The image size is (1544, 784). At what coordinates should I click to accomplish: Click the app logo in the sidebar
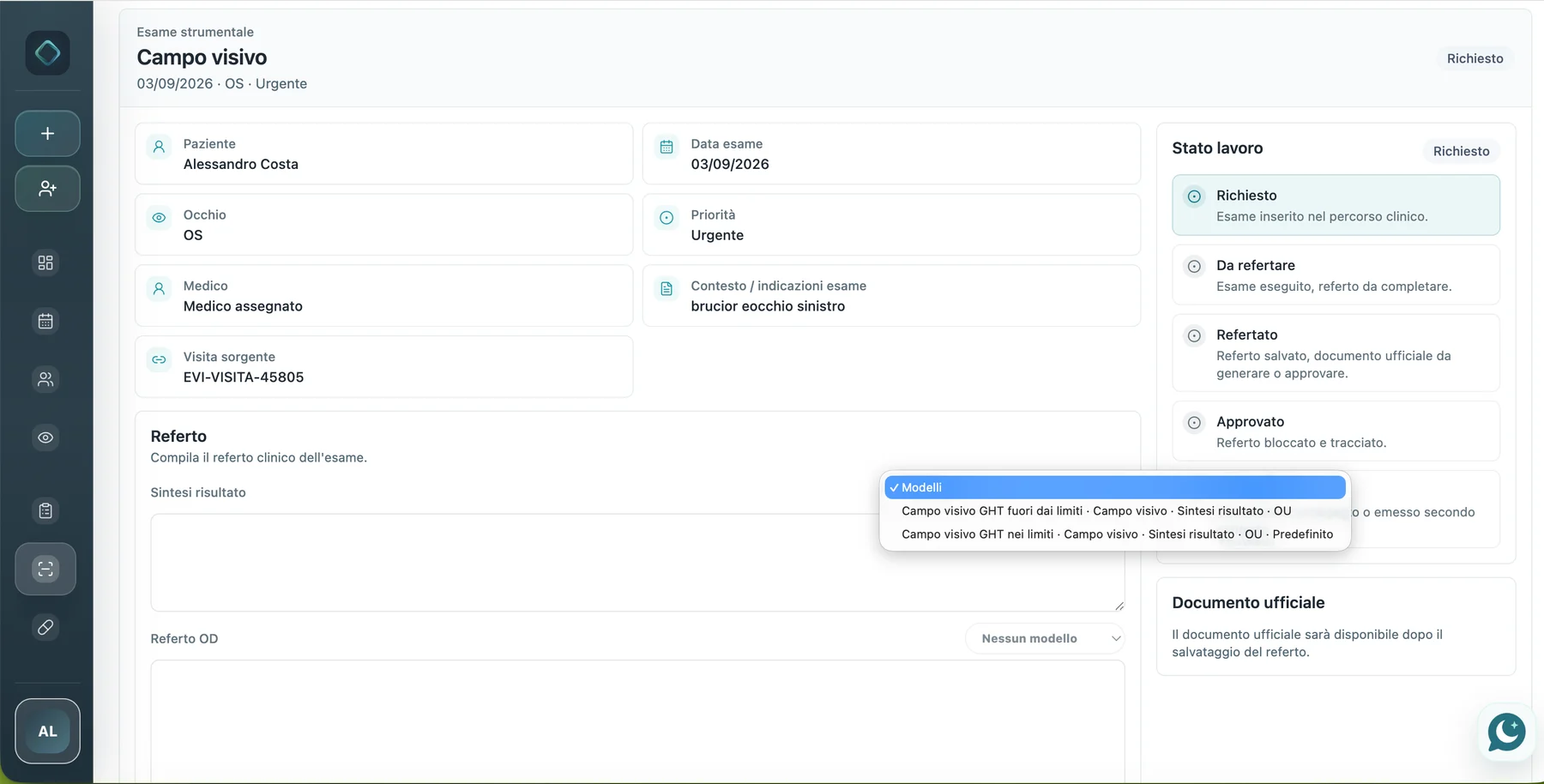47,53
